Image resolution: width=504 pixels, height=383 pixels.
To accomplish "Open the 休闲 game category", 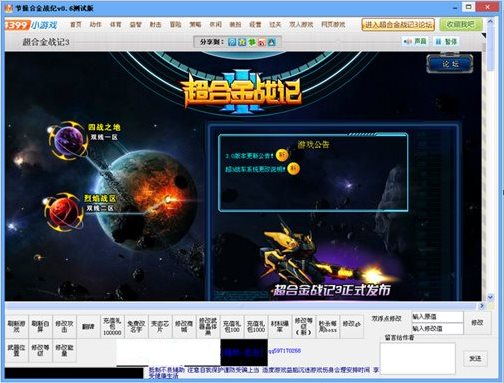I will click(x=215, y=25).
